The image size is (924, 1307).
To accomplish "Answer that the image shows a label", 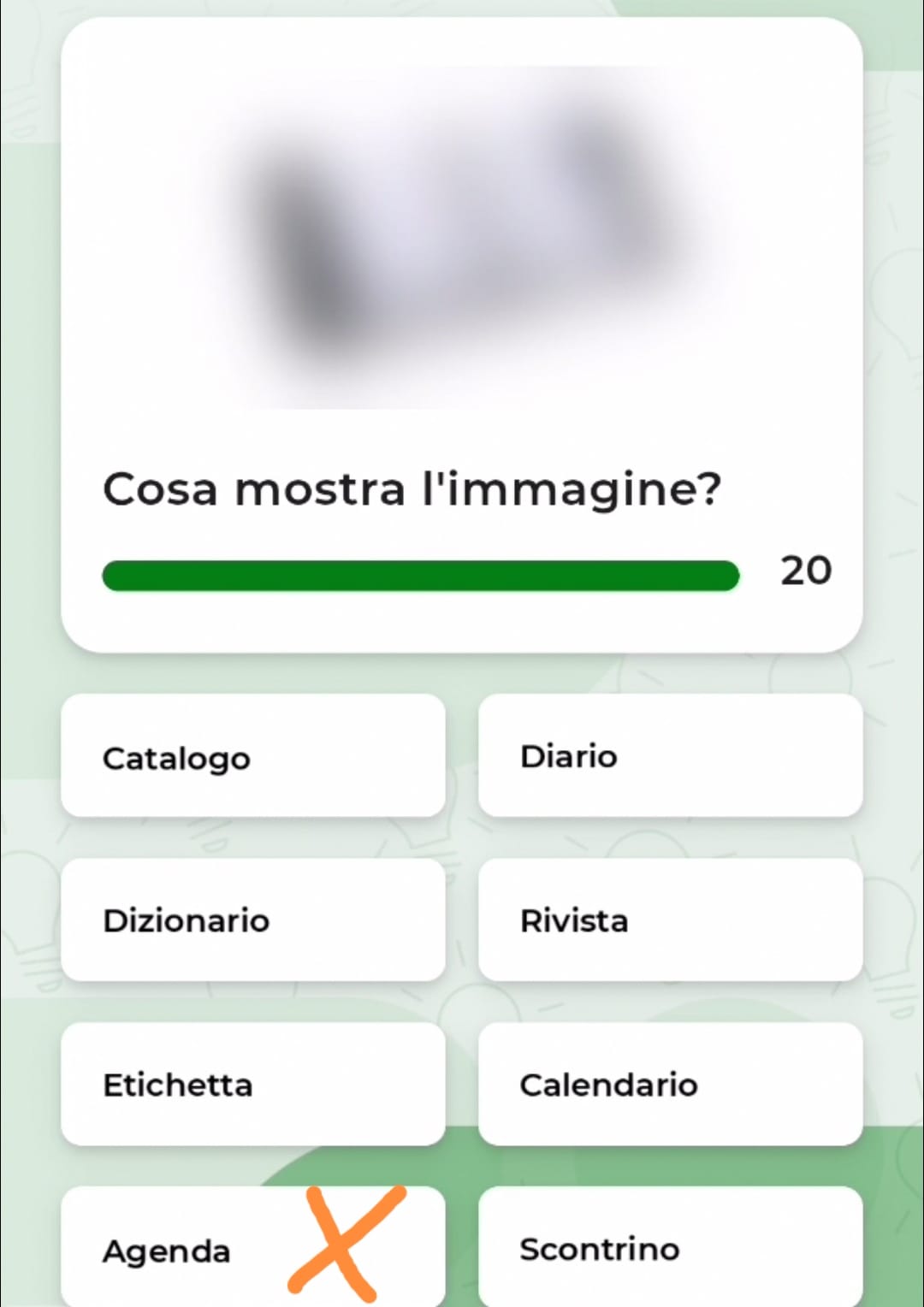I will tap(253, 1085).
